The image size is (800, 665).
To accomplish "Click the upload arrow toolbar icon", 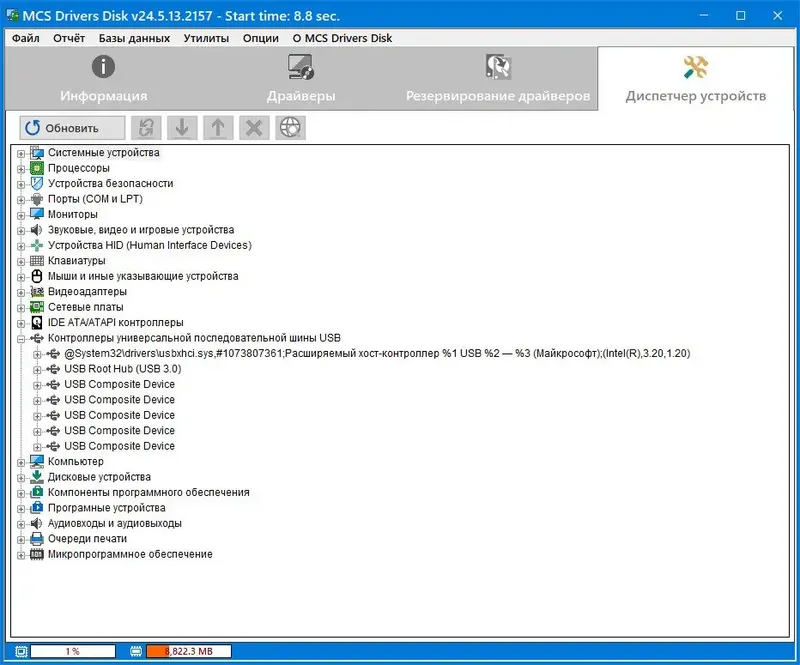I will pyautogui.click(x=218, y=128).
